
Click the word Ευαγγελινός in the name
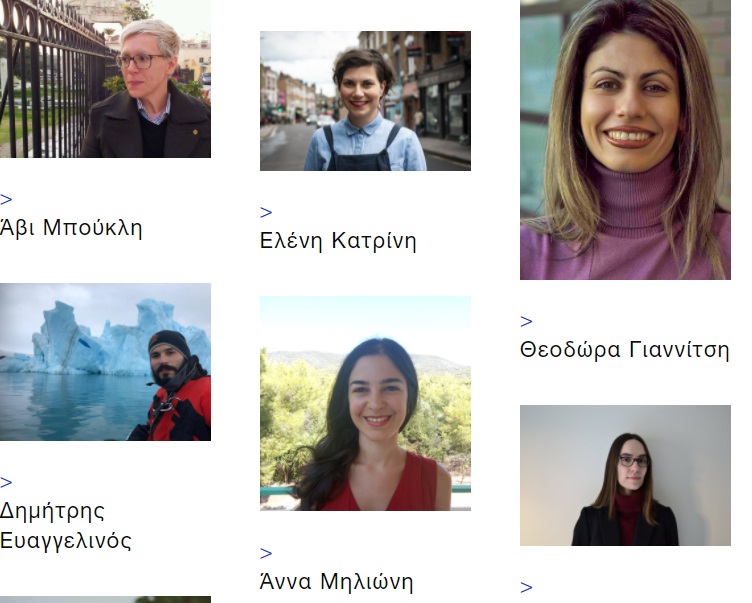66,541
